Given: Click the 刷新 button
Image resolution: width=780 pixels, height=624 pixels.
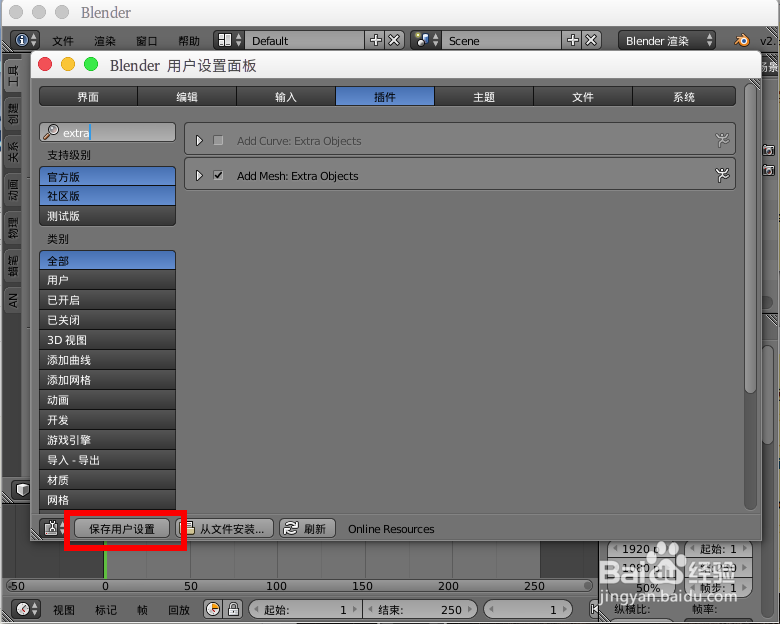Looking at the screenshot, I should point(307,528).
